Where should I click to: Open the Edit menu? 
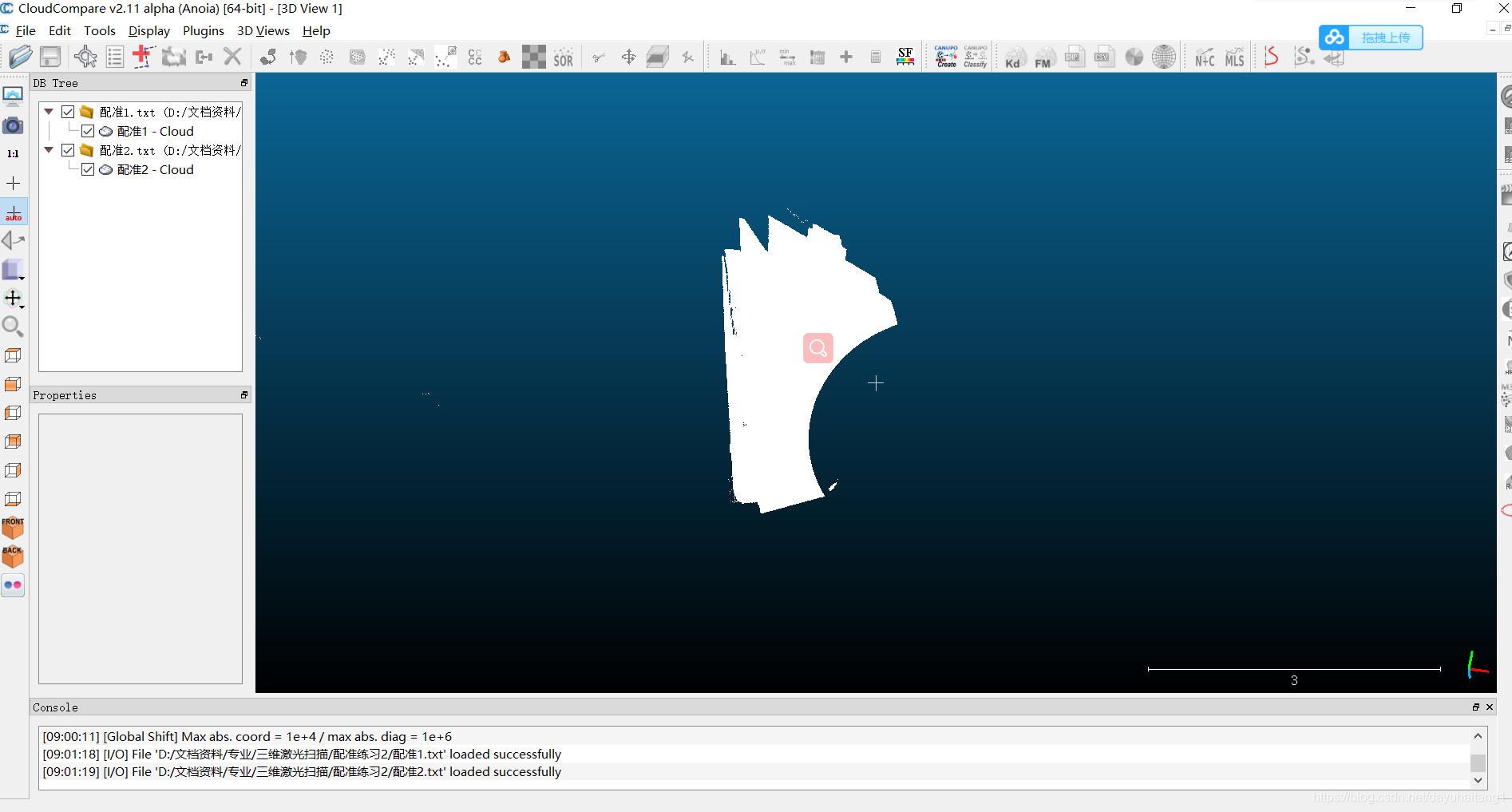tap(60, 30)
